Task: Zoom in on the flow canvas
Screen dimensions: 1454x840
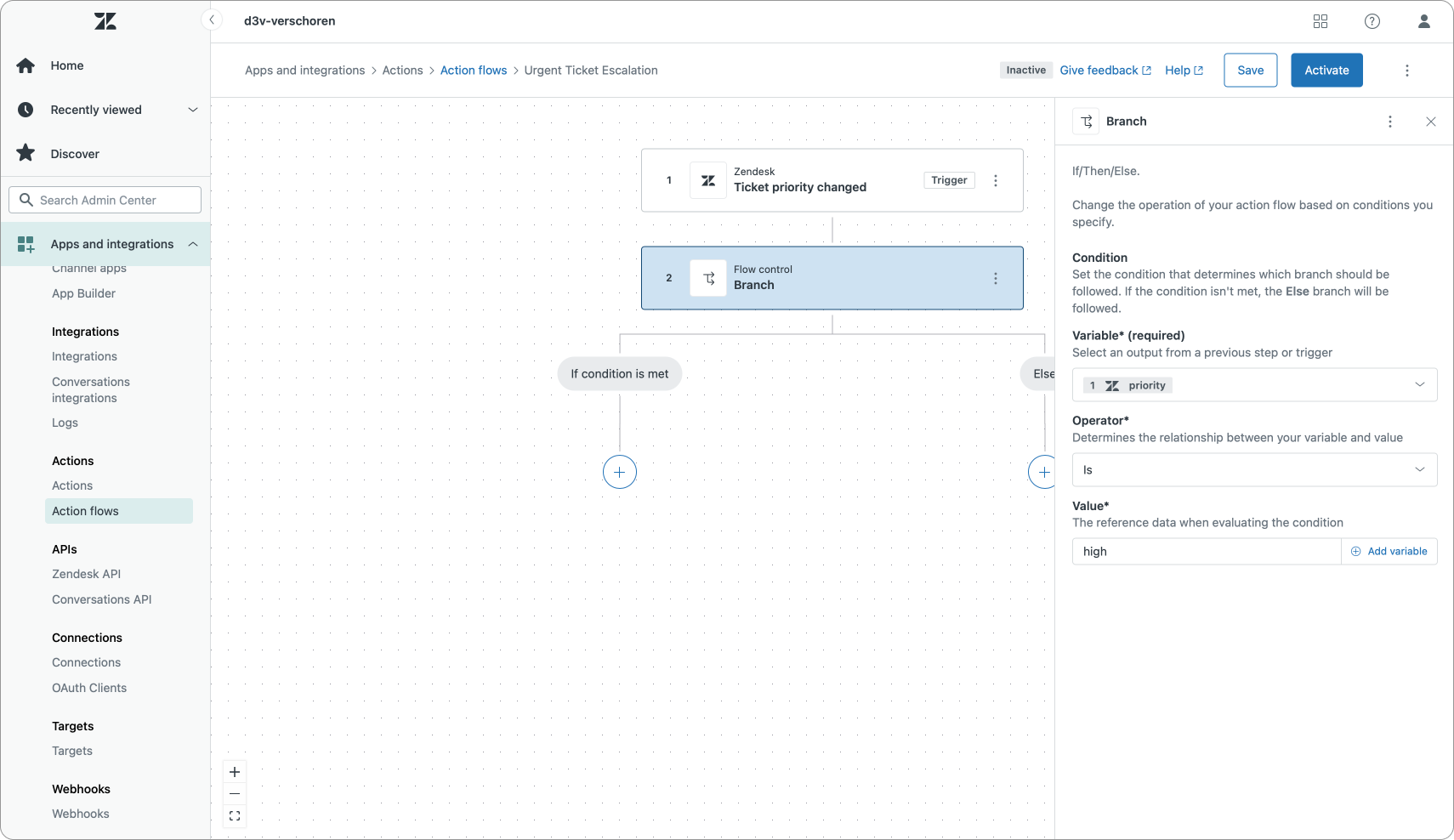Action: 235,772
